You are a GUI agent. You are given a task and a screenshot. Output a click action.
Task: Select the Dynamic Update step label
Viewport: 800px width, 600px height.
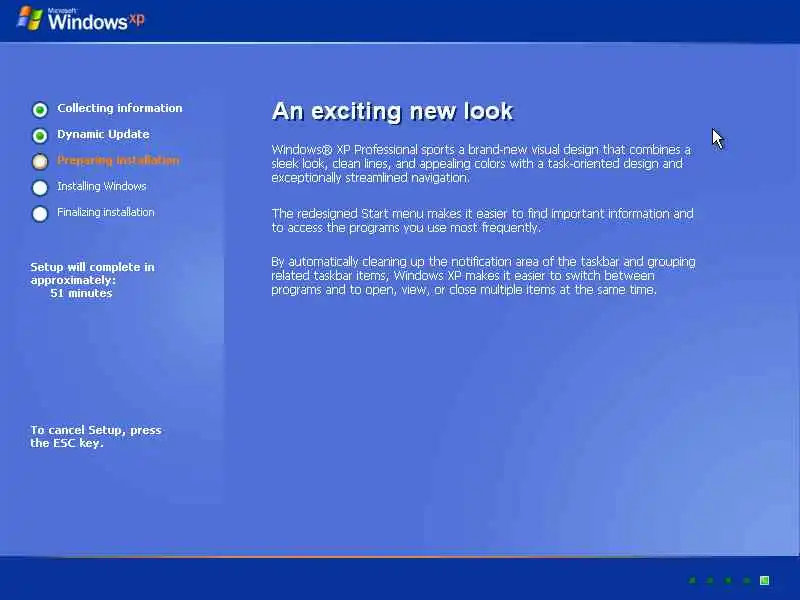pyautogui.click(x=103, y=134)
